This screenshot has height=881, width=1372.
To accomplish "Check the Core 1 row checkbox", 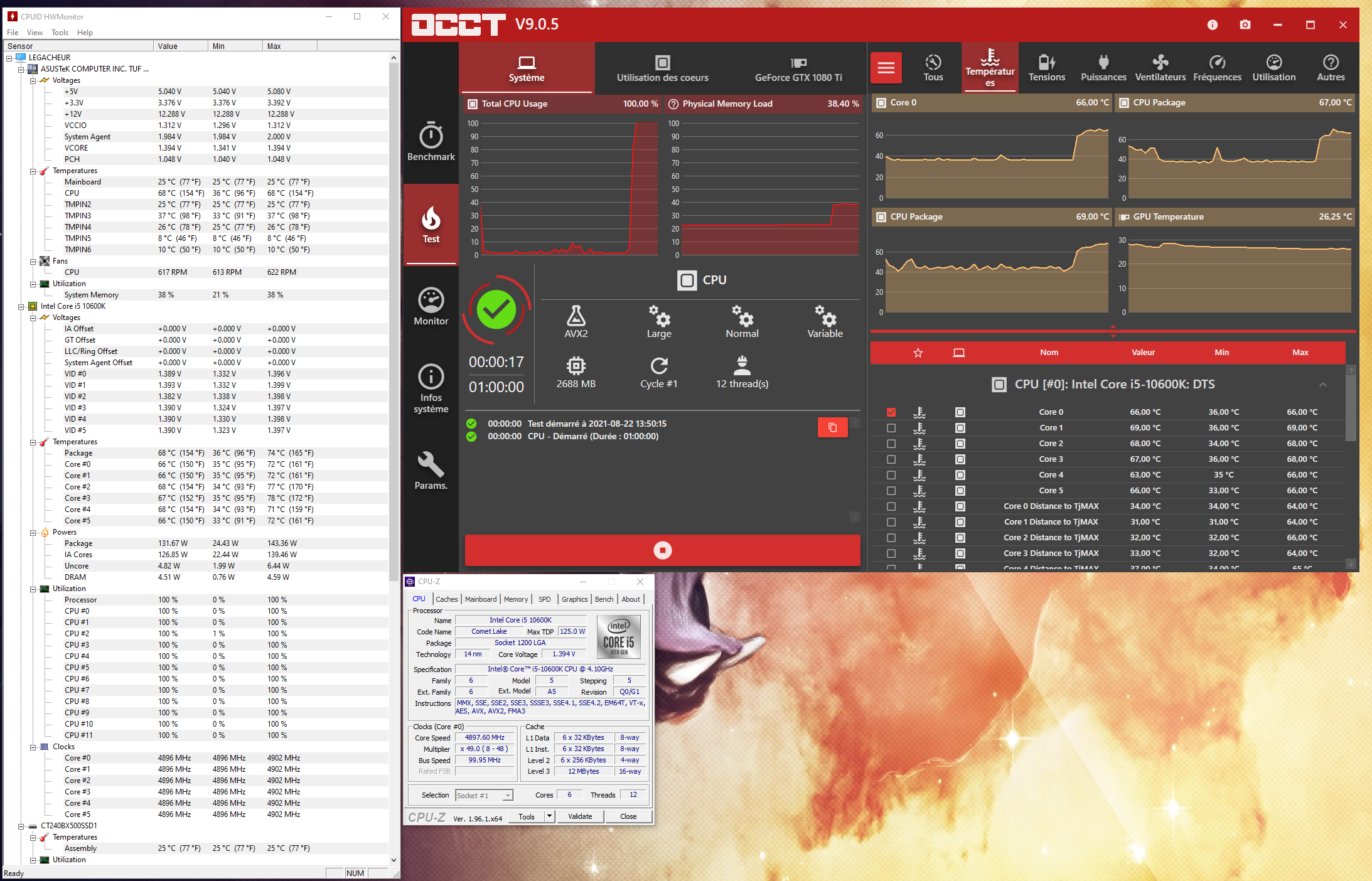I will point(891,428).
